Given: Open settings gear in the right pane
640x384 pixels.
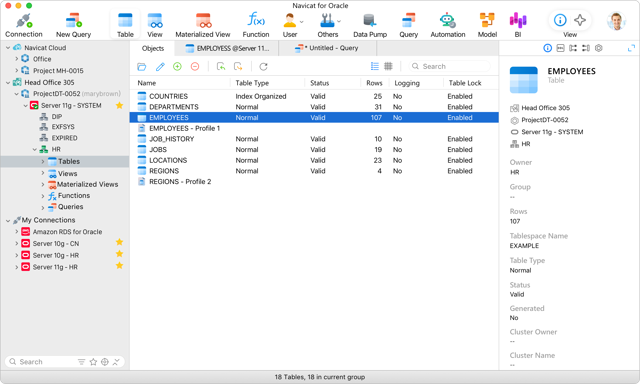Looking at the screenshot, I should [x=599, y=48].
